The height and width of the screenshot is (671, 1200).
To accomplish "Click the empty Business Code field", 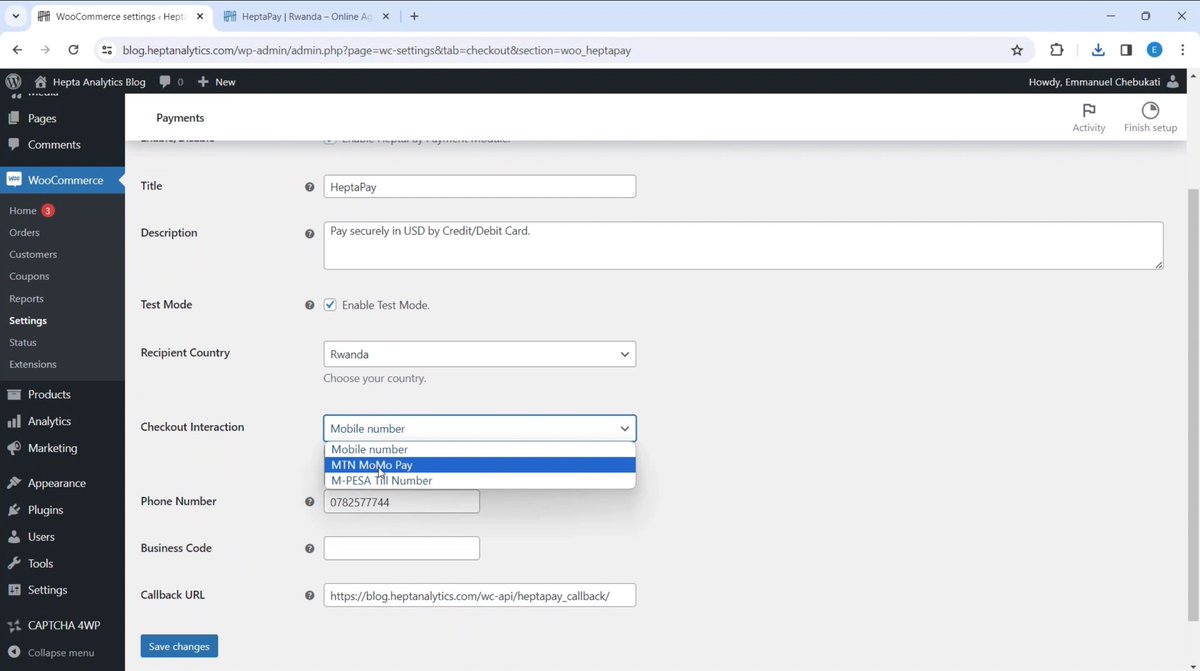I will (x=402, y=548).
